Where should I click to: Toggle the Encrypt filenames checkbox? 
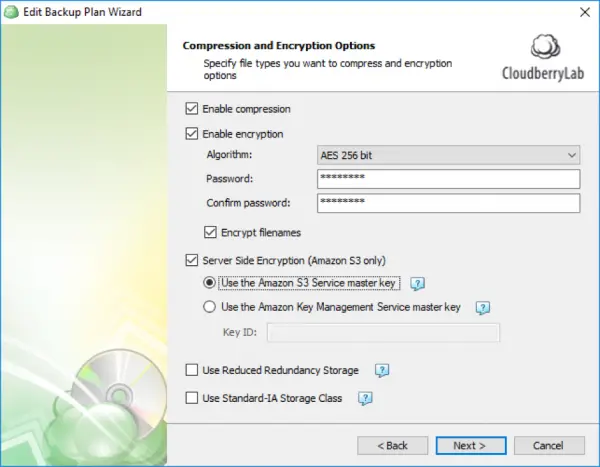click(x=210, y=232)
